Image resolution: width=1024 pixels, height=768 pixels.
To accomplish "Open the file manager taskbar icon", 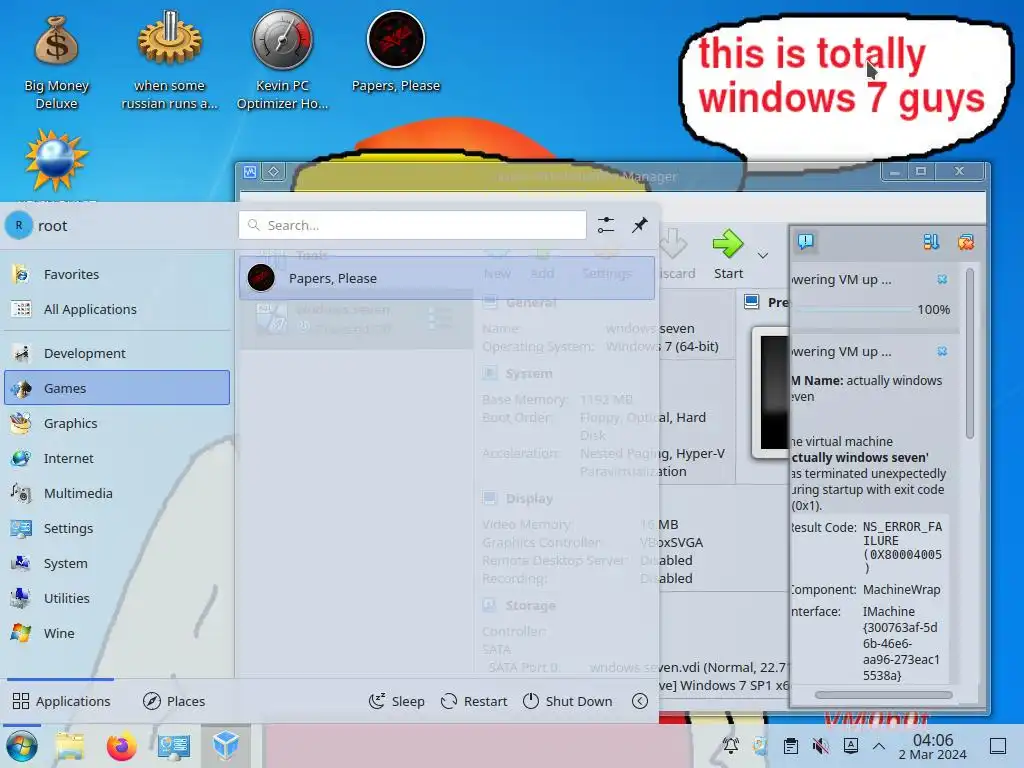I will click(70, 746).
